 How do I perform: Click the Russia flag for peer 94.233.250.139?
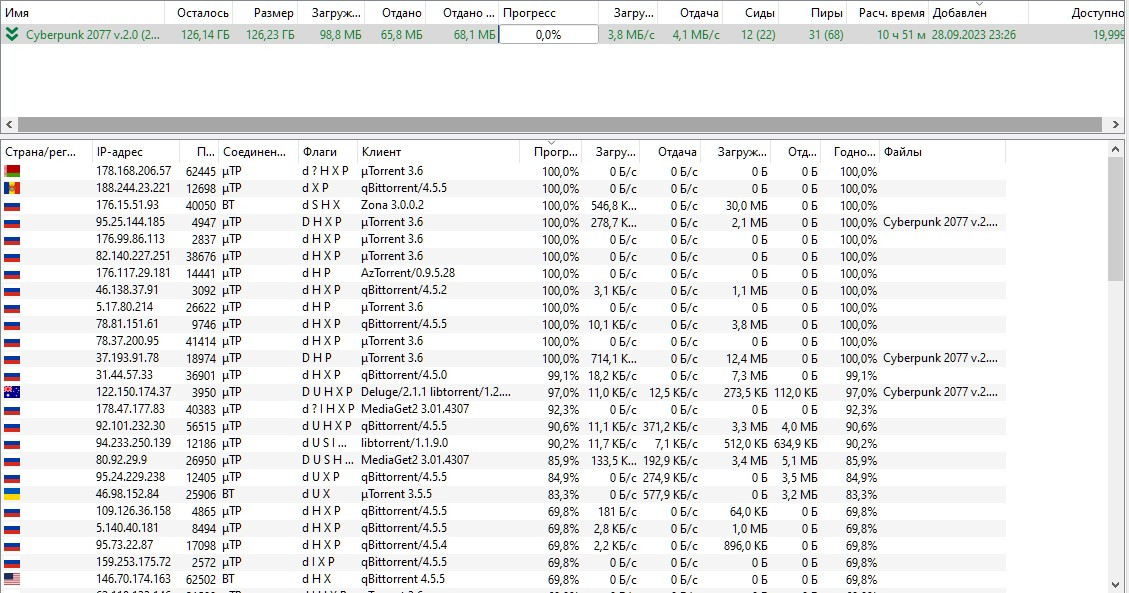(13, 443)
